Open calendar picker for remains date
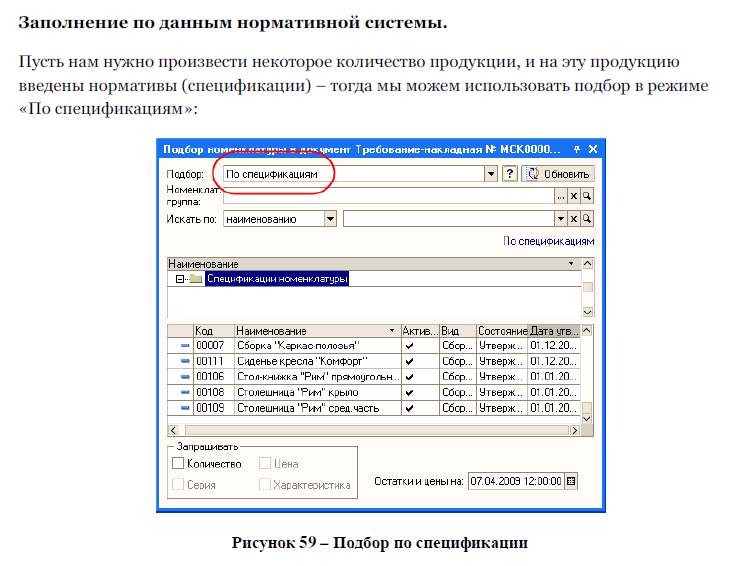Viewport: 744px width, 566px height. click(x=571, y=481)
